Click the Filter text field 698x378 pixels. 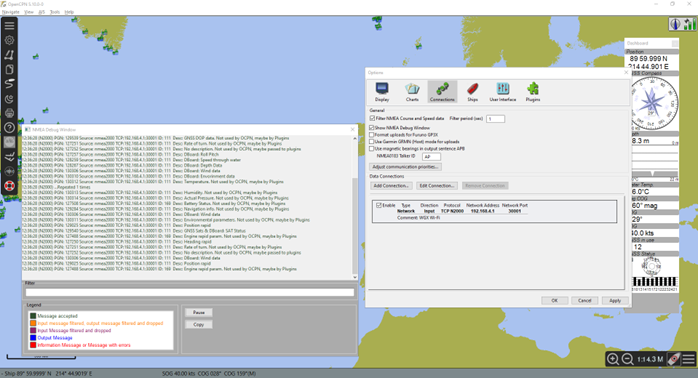[x=190, y=292]
